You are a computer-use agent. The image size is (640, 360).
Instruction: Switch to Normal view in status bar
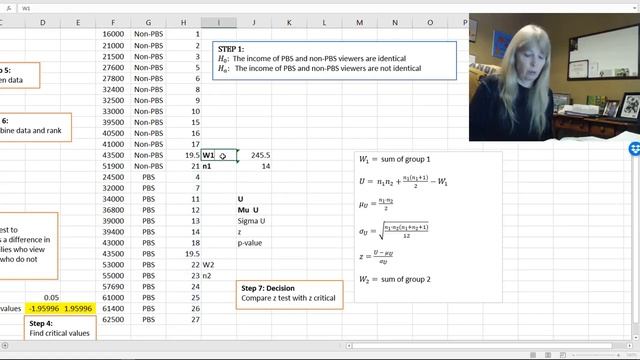click(x=533, y=355)
